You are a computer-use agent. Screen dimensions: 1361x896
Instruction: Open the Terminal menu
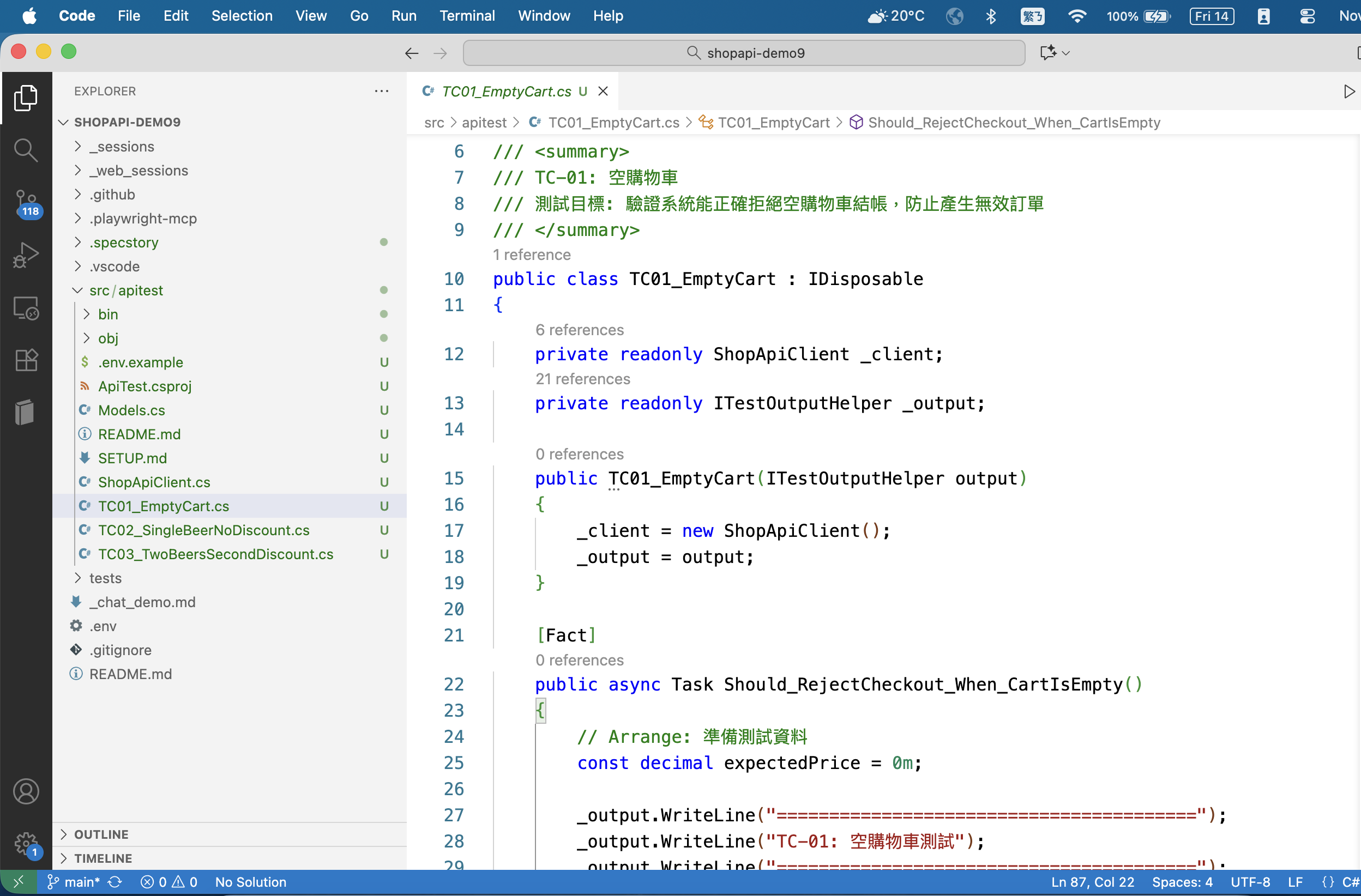[x=466, y=15]
